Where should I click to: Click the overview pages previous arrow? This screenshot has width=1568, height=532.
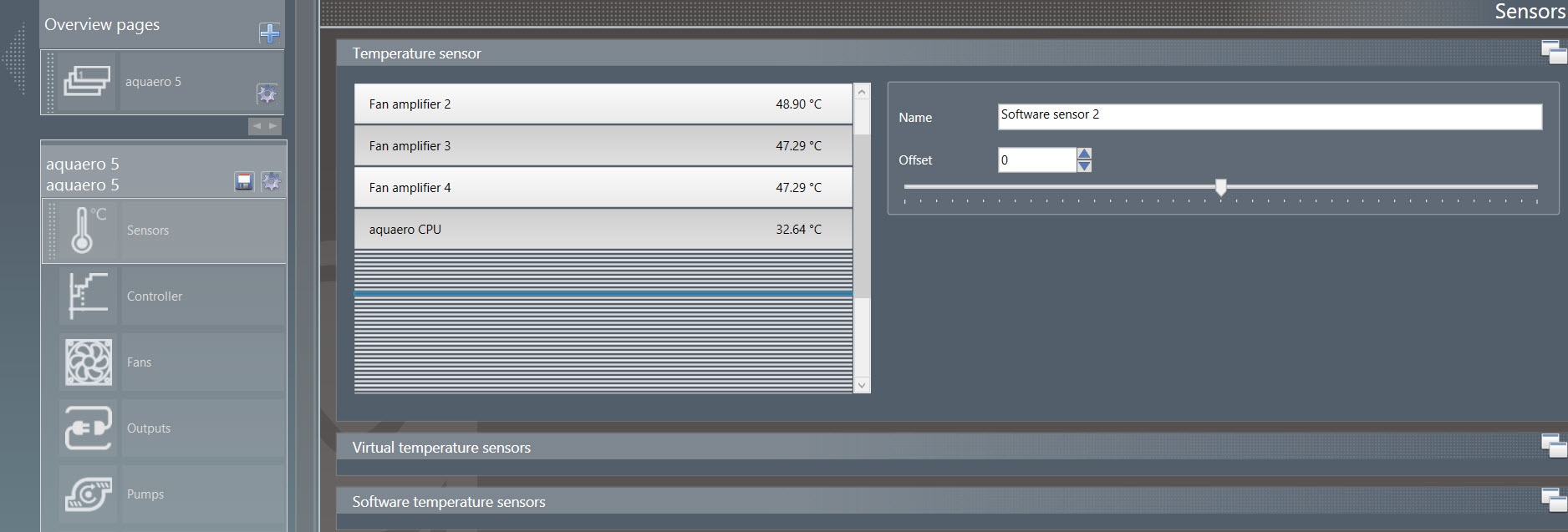click(x=257, y=126)
